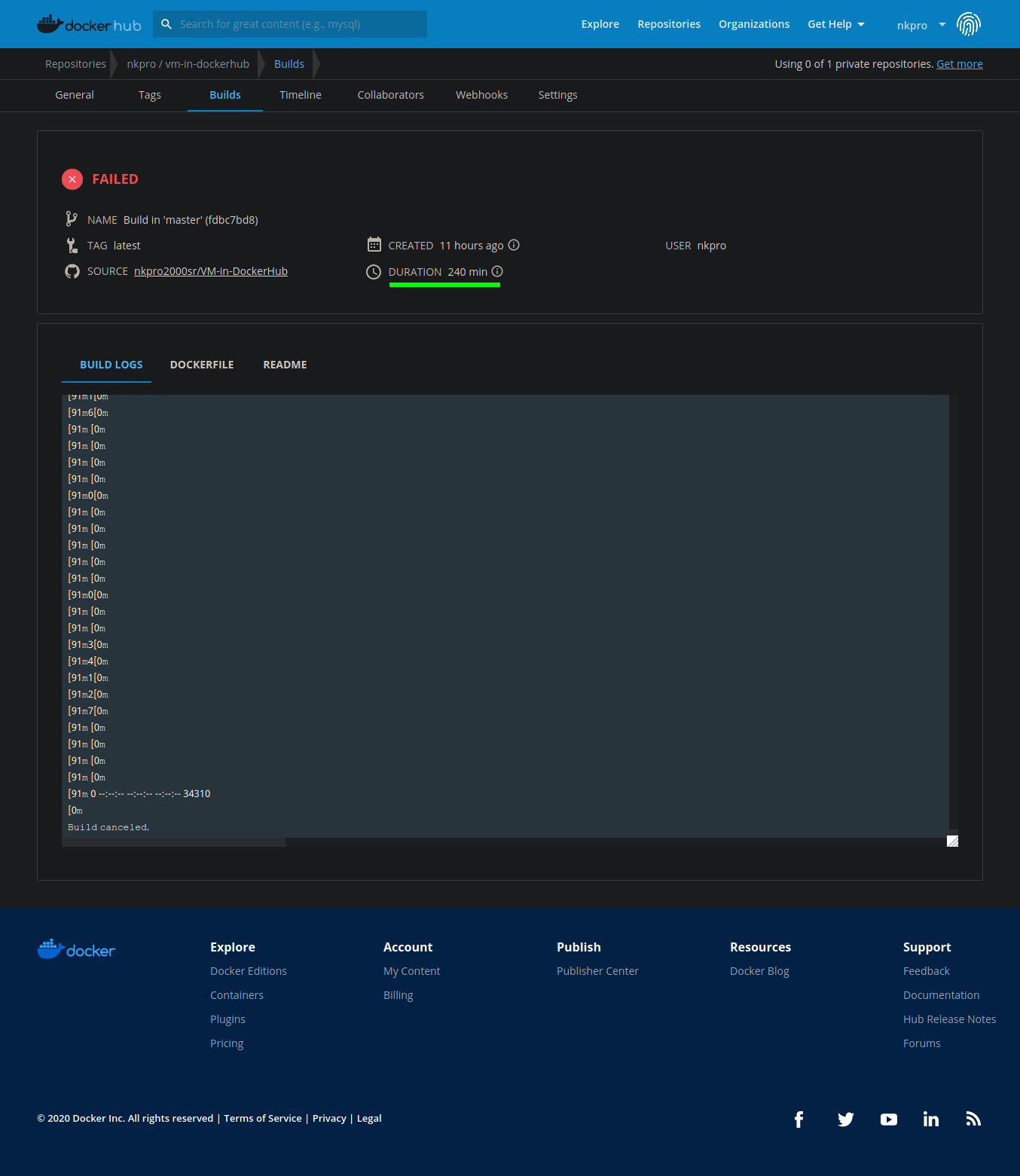Screen dimensions: 1020x1176
Task: Switch to the Settings tab
Action: (558, 95)
